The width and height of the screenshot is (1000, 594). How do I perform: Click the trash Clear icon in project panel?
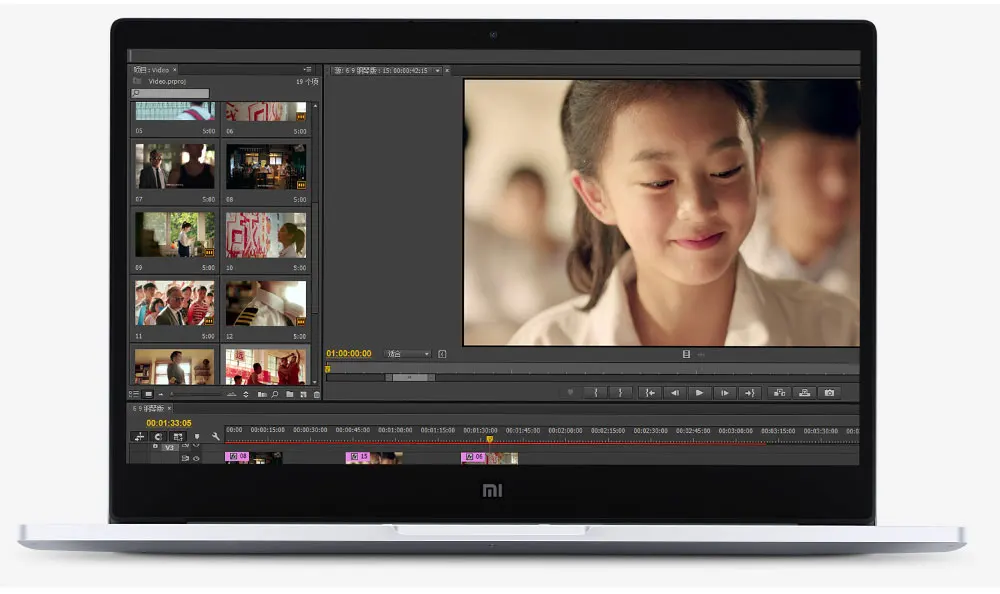(316, 394)
